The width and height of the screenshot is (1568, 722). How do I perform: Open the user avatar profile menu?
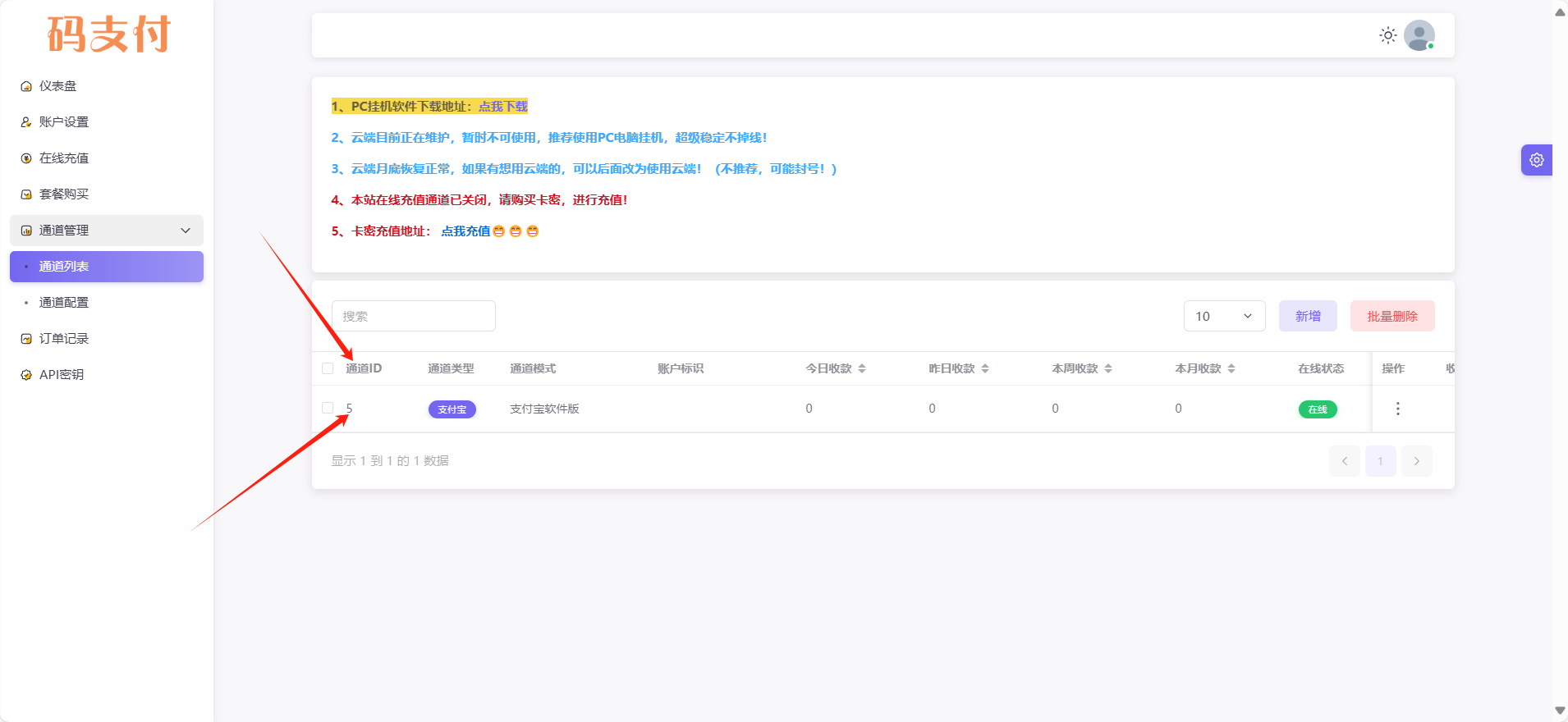click(1419, 35)
